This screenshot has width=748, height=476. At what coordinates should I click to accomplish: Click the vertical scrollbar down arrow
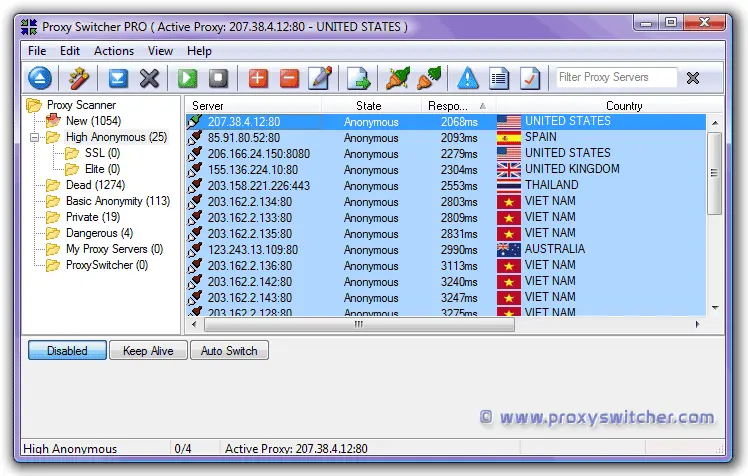pyautogui.click(x=715, y=308)
